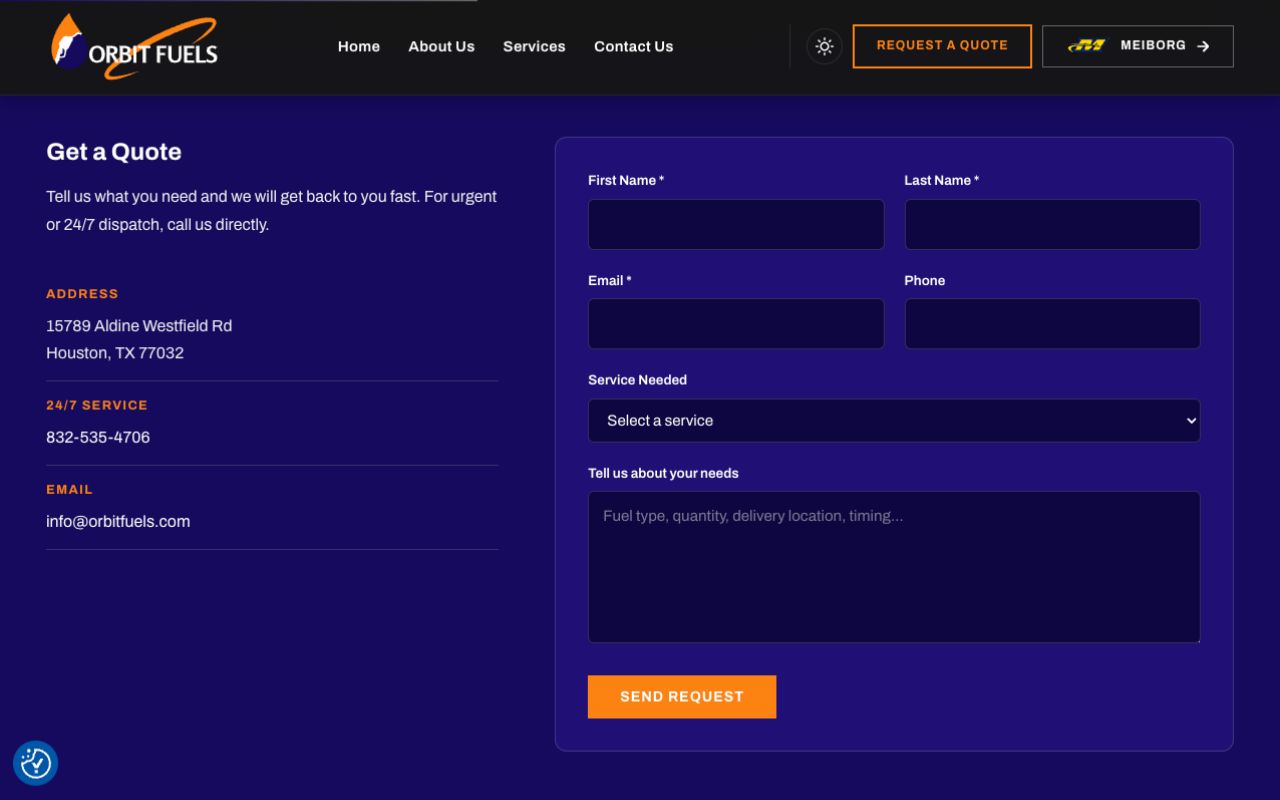Click the Request a Quote button

(x=942, y=46)
